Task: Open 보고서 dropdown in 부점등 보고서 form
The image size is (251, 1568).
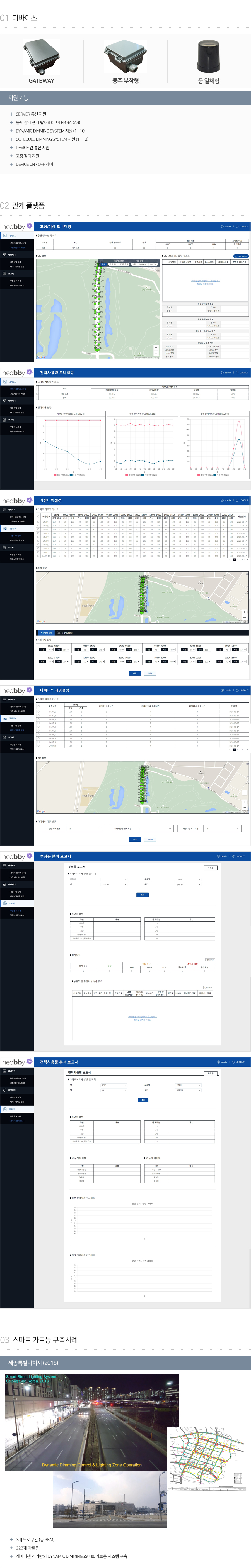Action: tap(114, 879)
